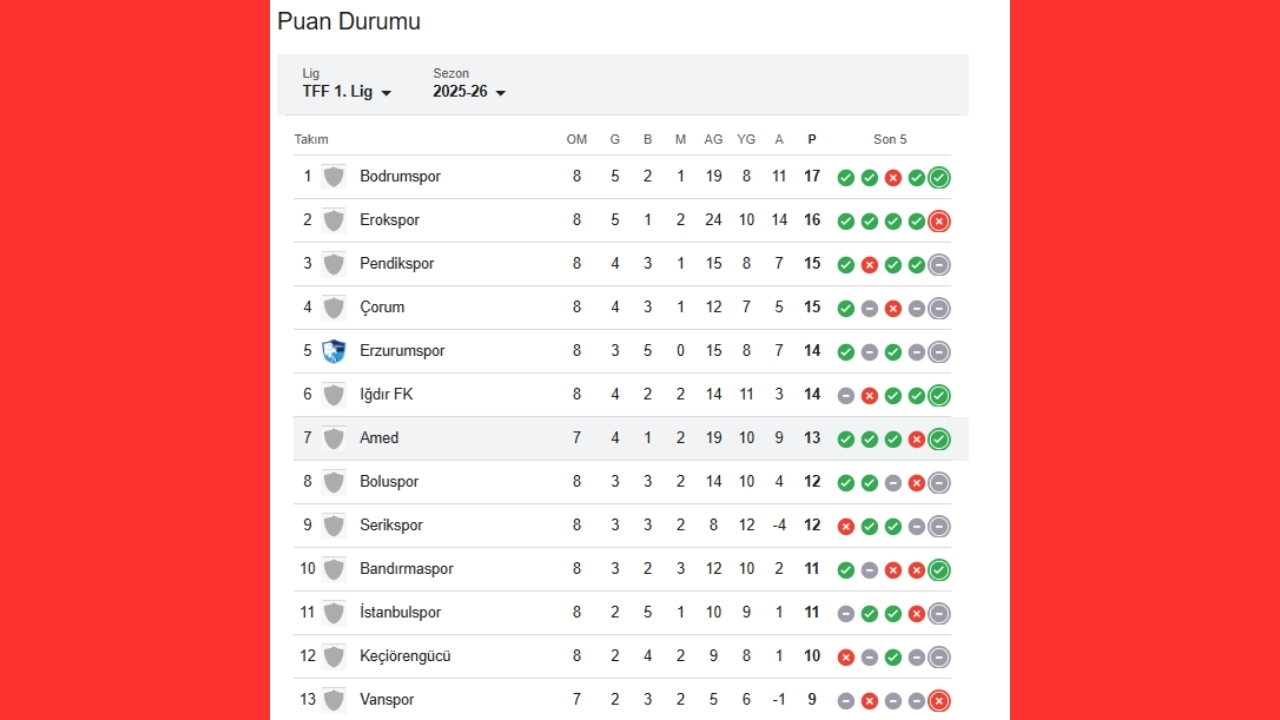Open the Erzurumspor team link
Screen dimensions: 1280x720
pos(402,351)
